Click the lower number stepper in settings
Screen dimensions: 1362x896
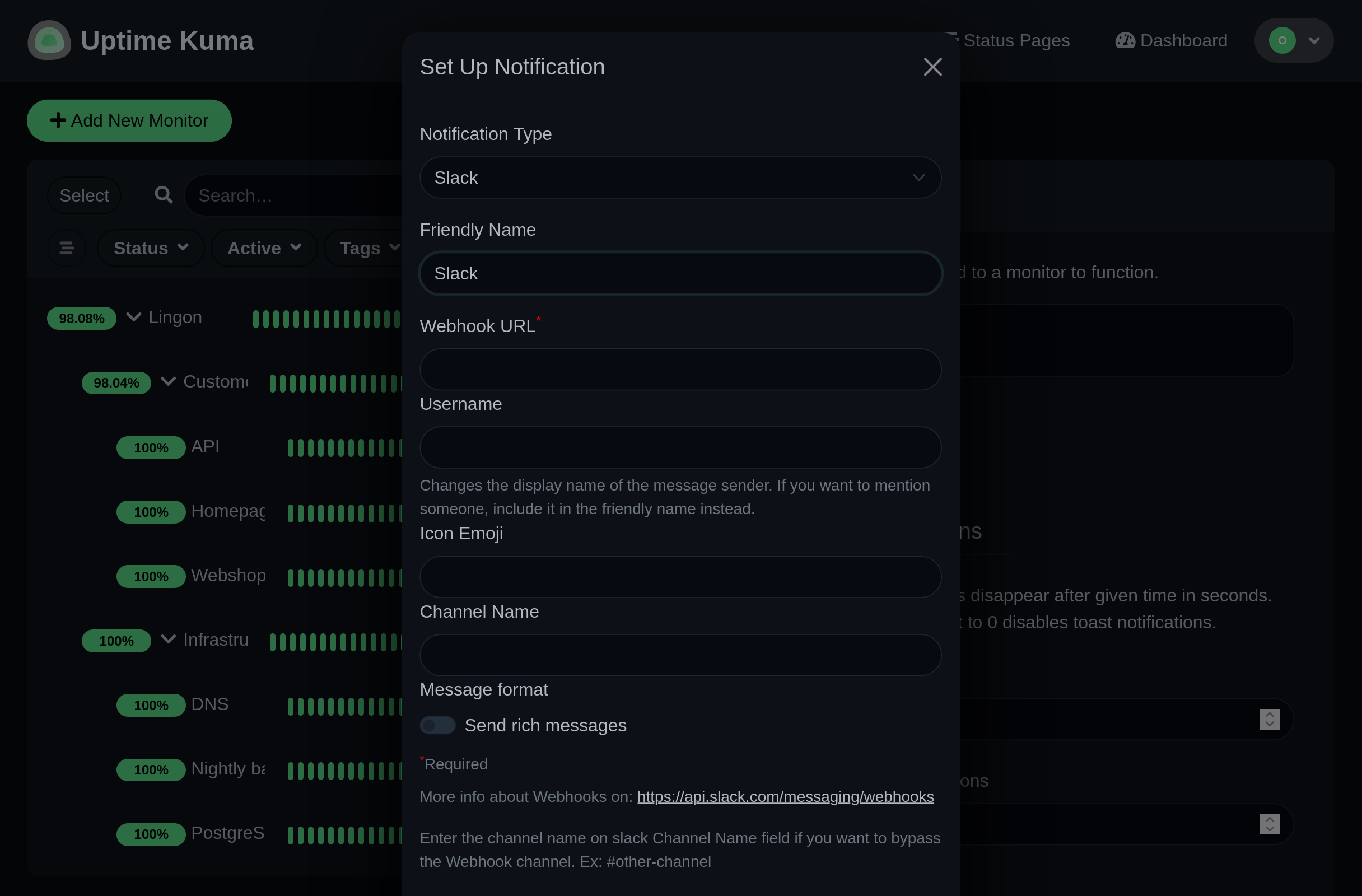coord(1269,824)
